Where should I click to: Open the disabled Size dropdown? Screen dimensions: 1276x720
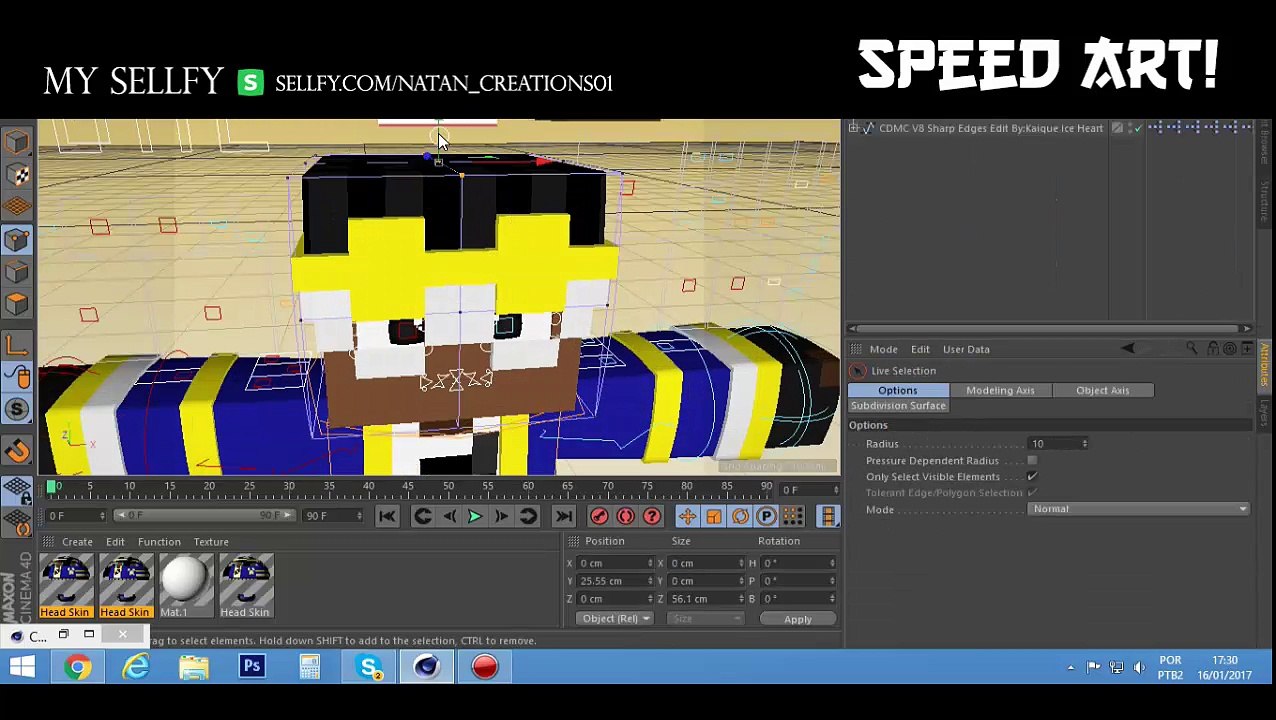point(705,619)
